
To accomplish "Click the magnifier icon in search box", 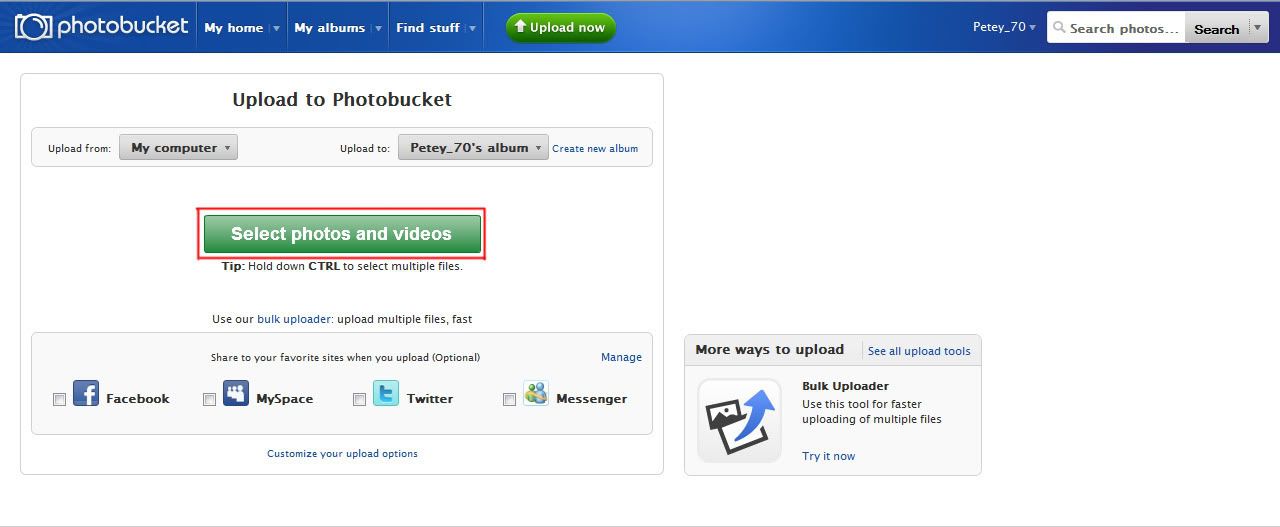I will 1059,28.
